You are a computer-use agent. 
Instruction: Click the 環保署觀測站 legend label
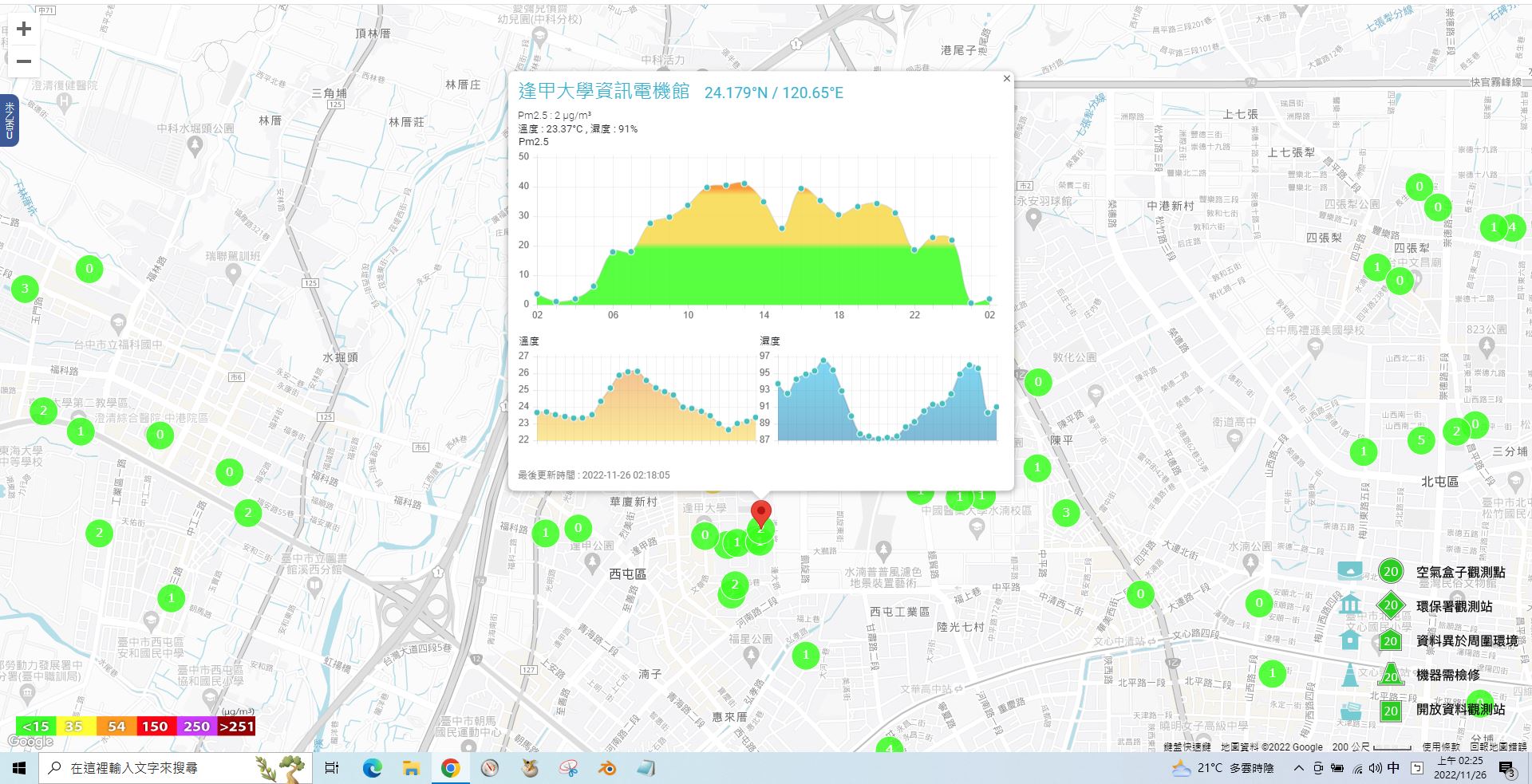pos(1454,606)
